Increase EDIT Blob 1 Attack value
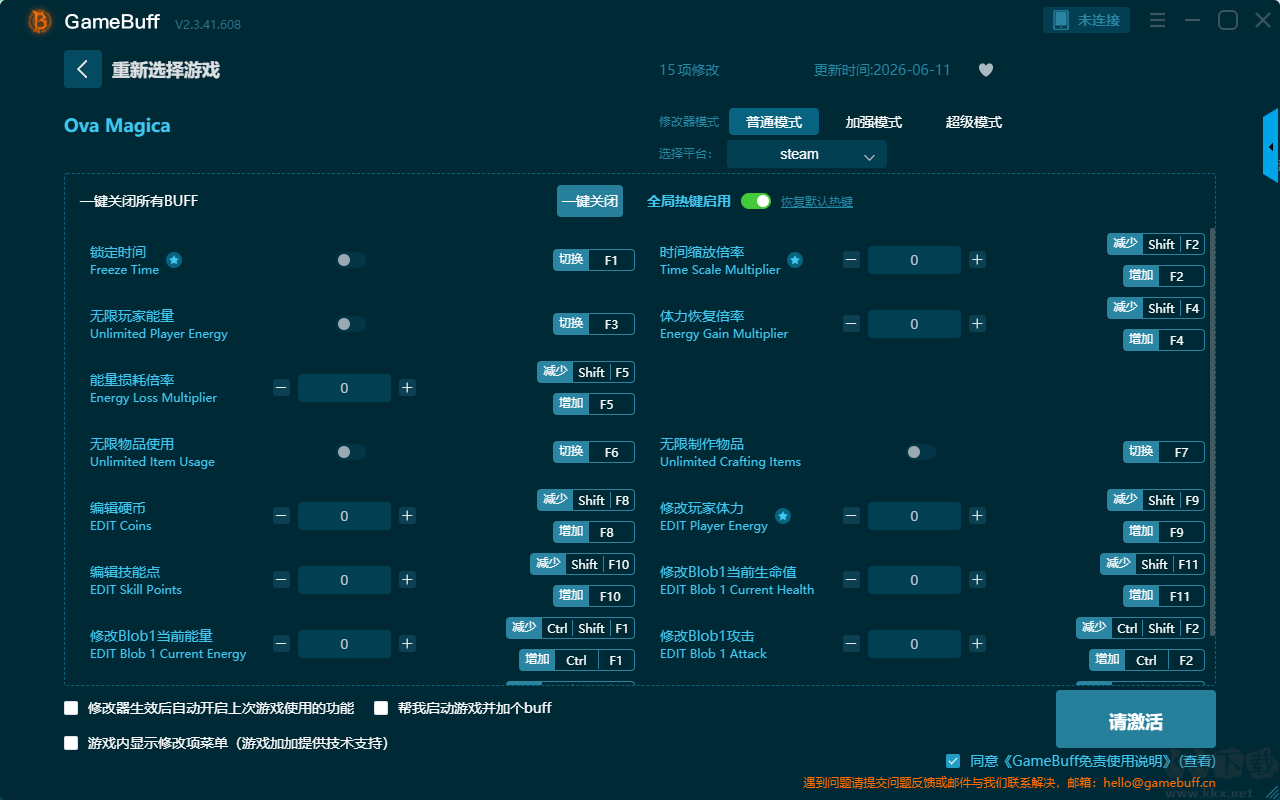 coord(977,644)
